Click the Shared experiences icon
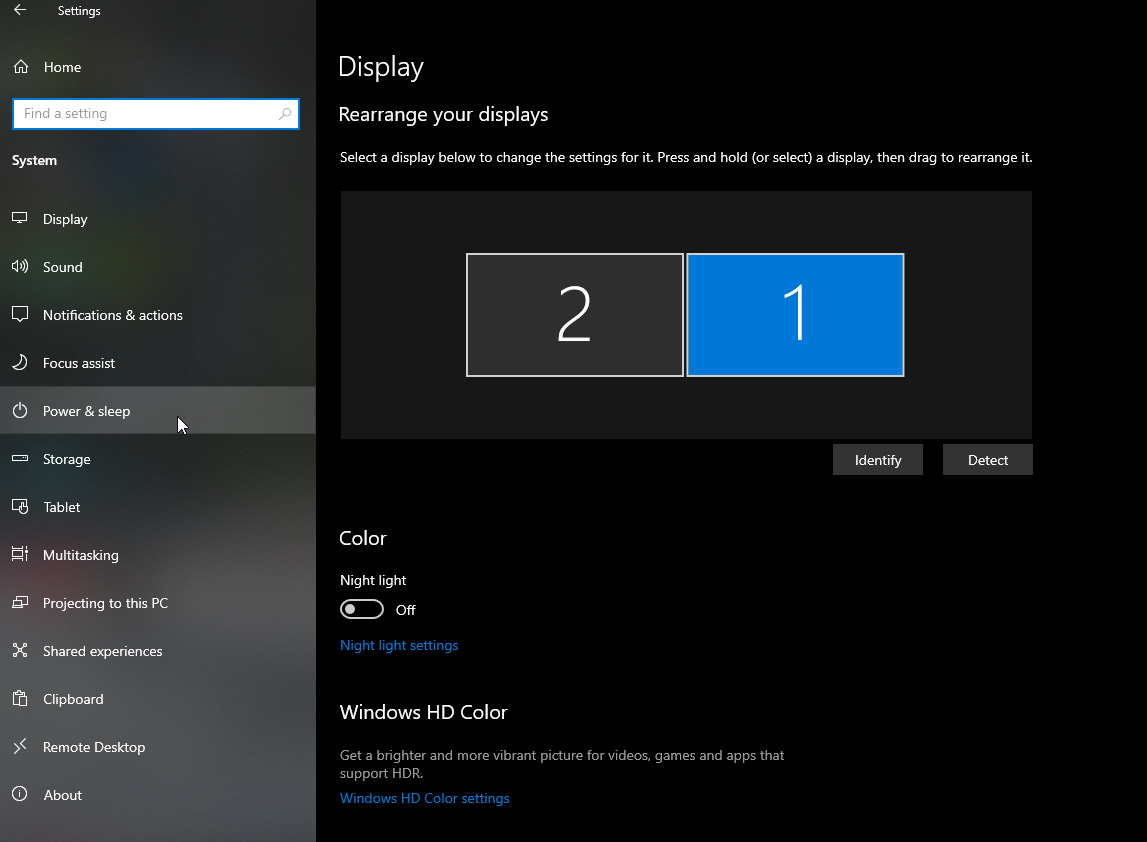 (20, 650)
